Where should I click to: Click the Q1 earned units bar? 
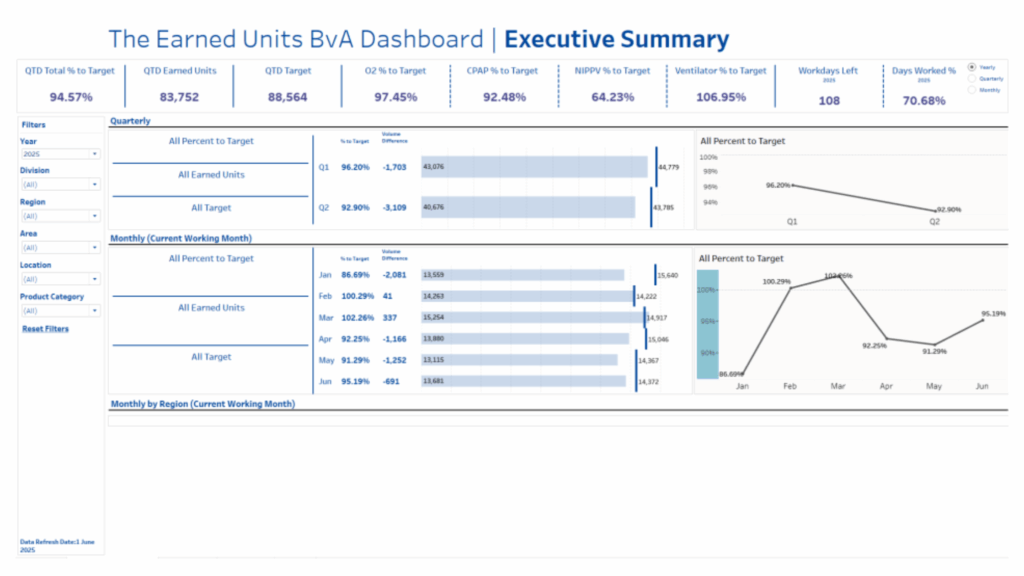coord(535,167)
